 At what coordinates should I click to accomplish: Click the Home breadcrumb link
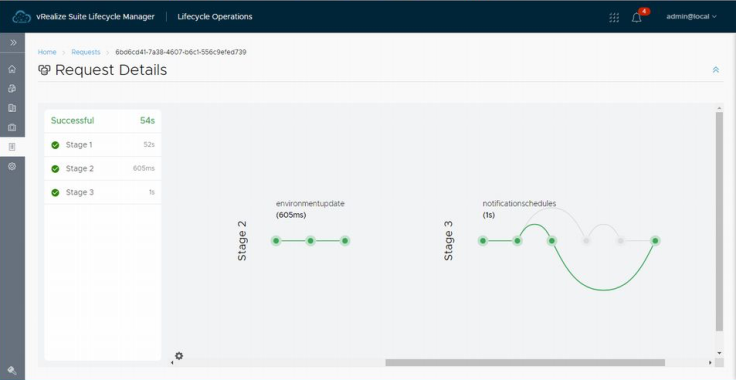(x=47, y=52)
